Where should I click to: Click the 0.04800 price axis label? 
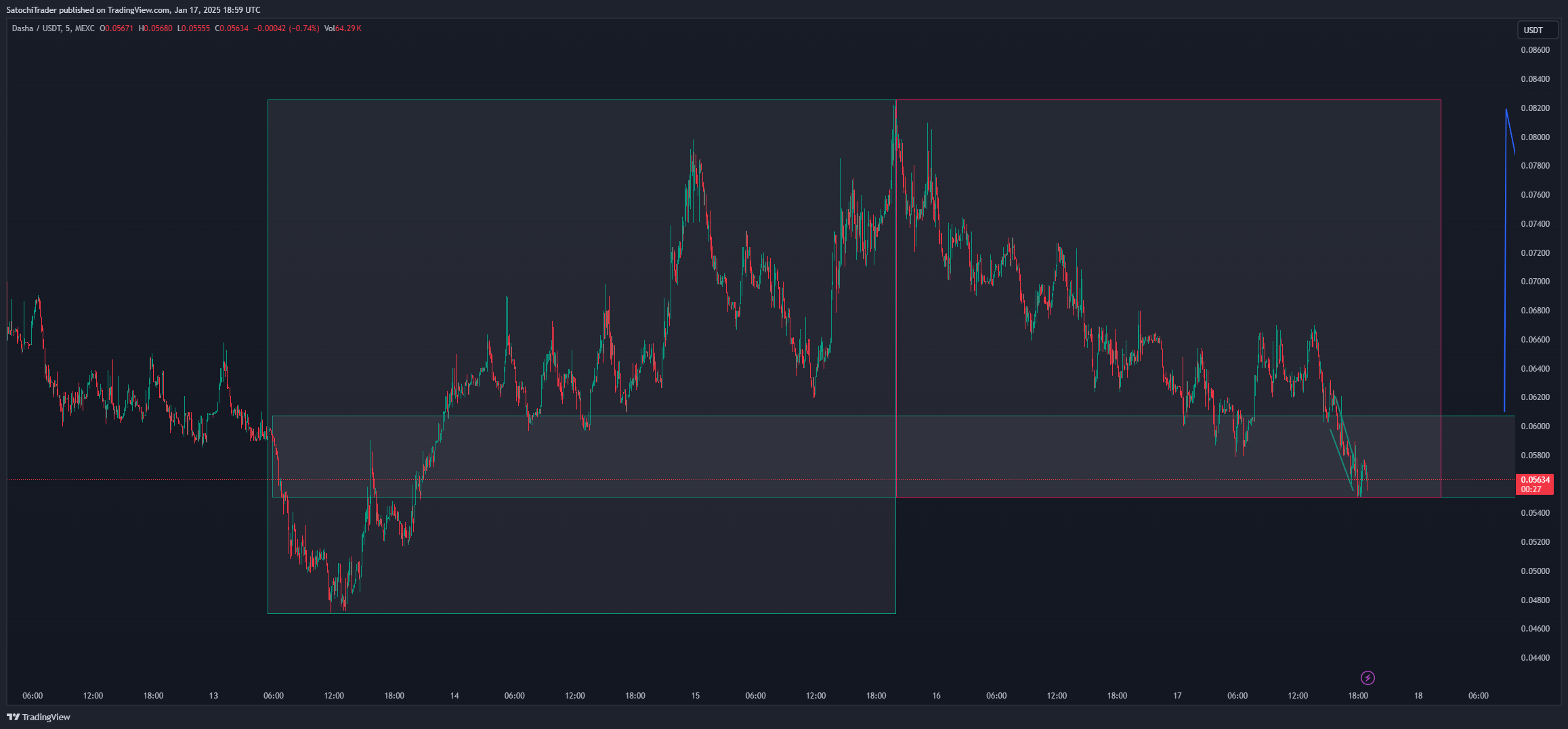tap(1535, 600)
